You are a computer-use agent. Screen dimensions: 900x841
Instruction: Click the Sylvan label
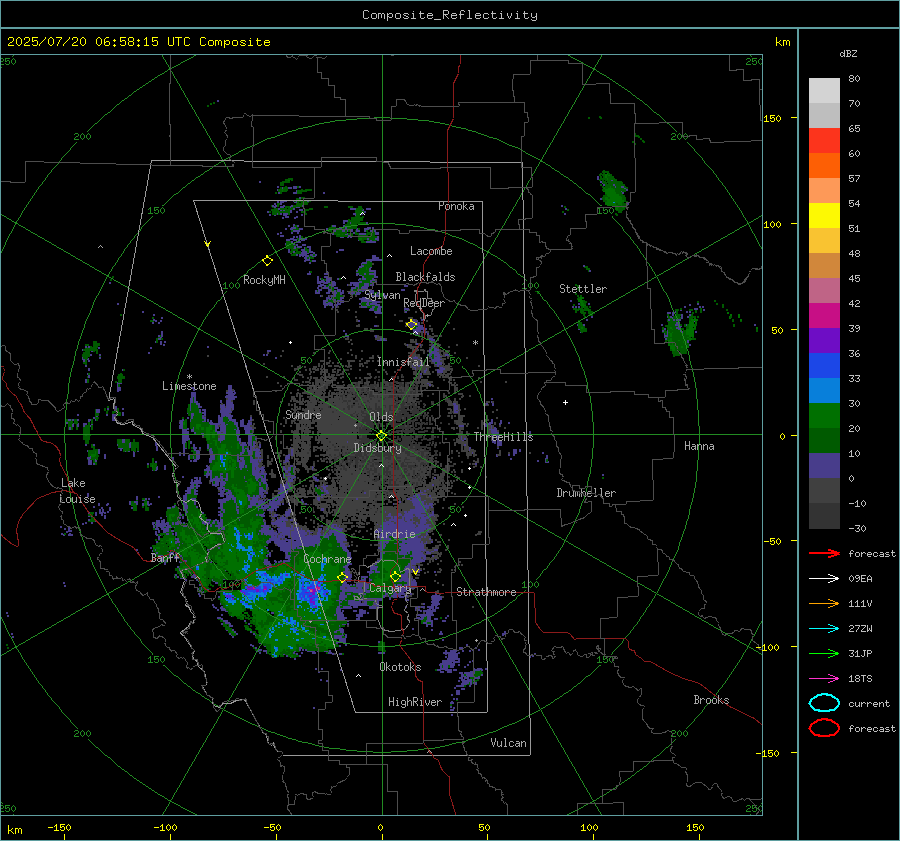[382, 295]
